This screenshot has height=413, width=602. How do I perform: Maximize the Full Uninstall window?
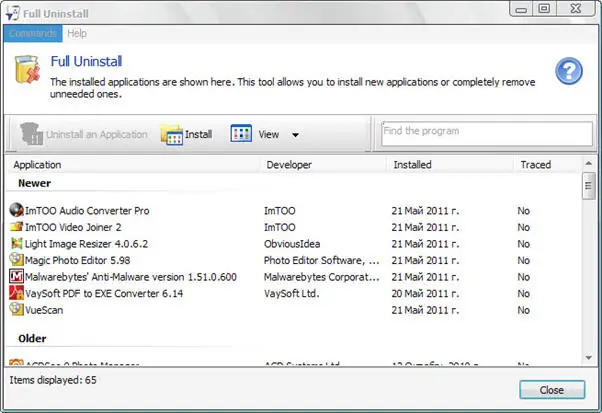click(x=544, y=9)
